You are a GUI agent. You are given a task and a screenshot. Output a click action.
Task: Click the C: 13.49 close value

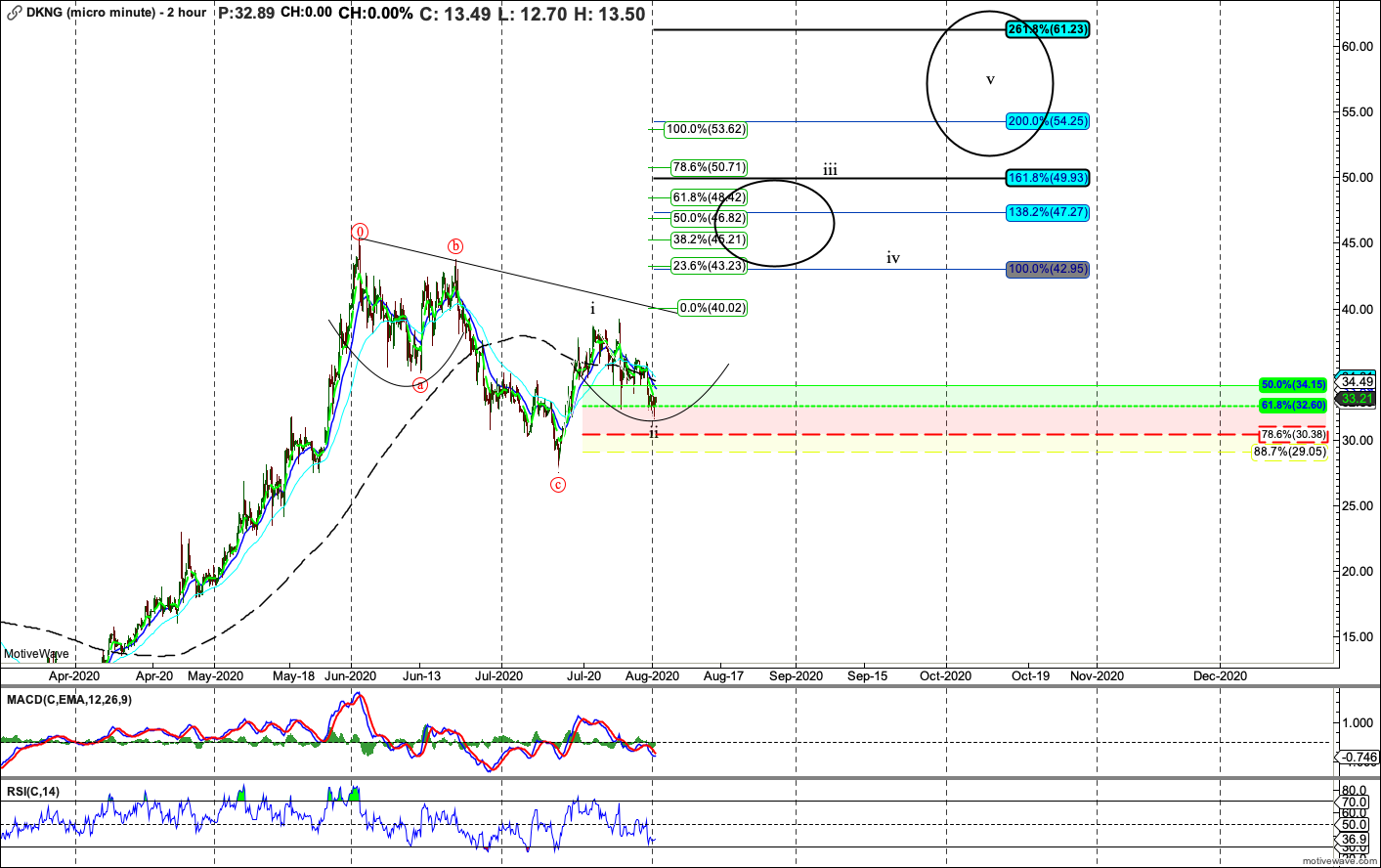[x=454, y=13]
